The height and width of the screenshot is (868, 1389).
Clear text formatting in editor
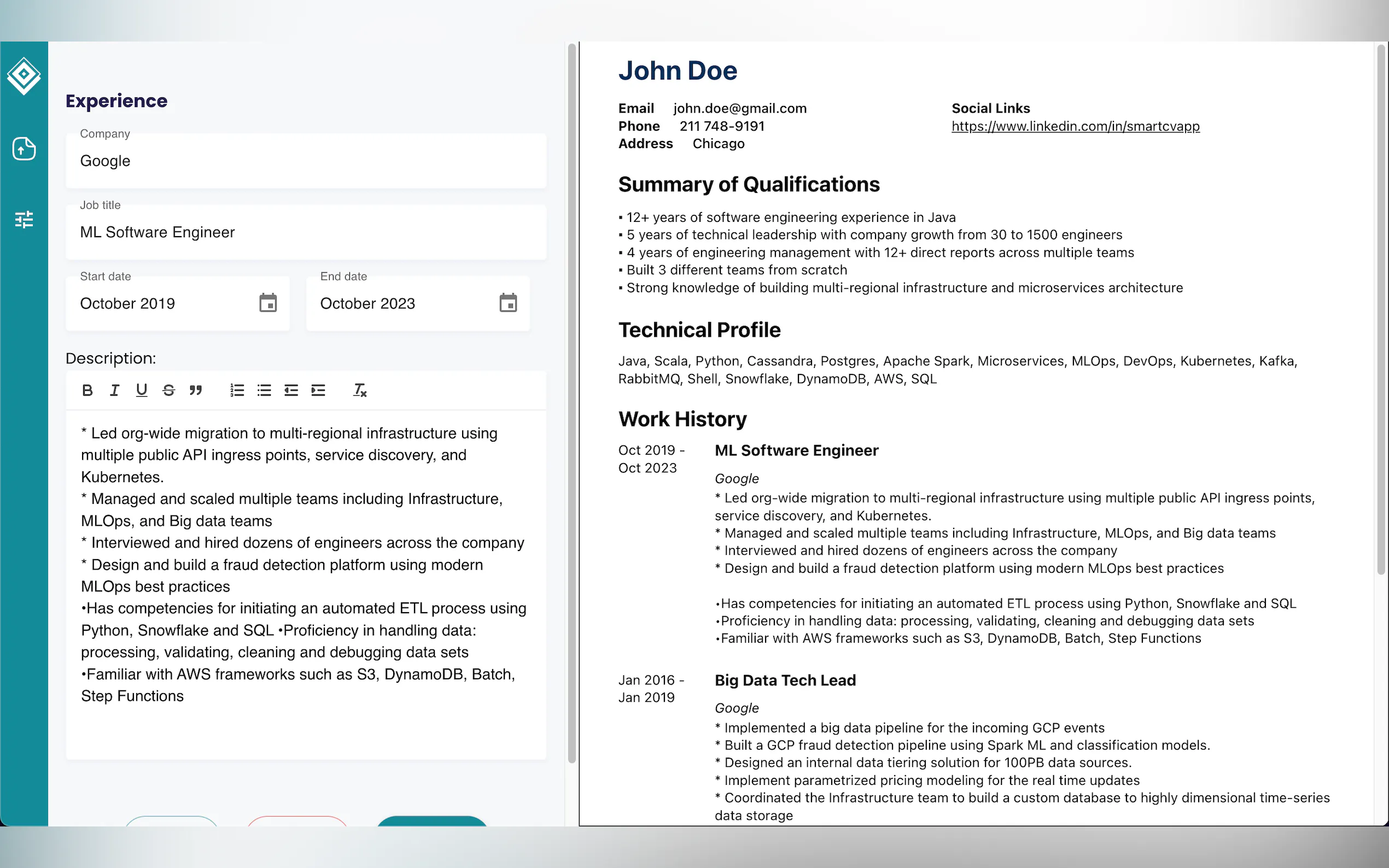[x=359, y=390]
